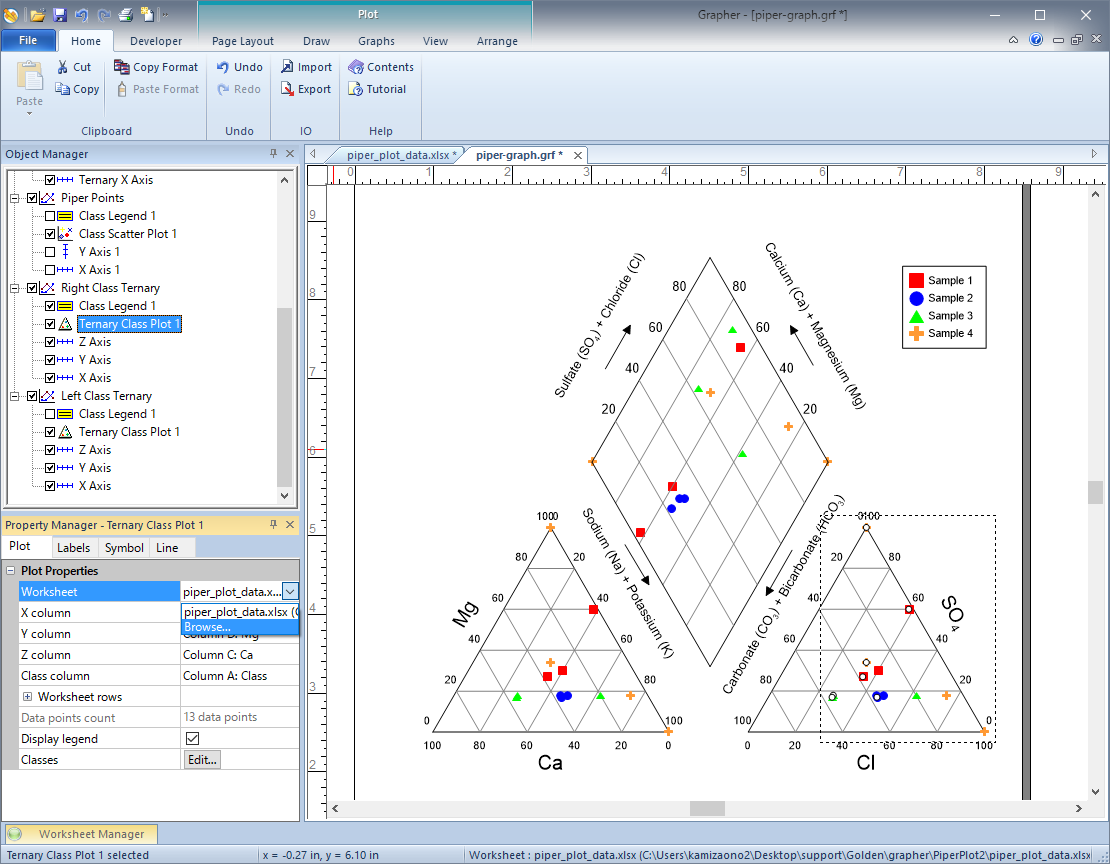Click the Right Class Ternary graph icon
This screenshot has width=1110, height=864.
click(x=47, y=288)
